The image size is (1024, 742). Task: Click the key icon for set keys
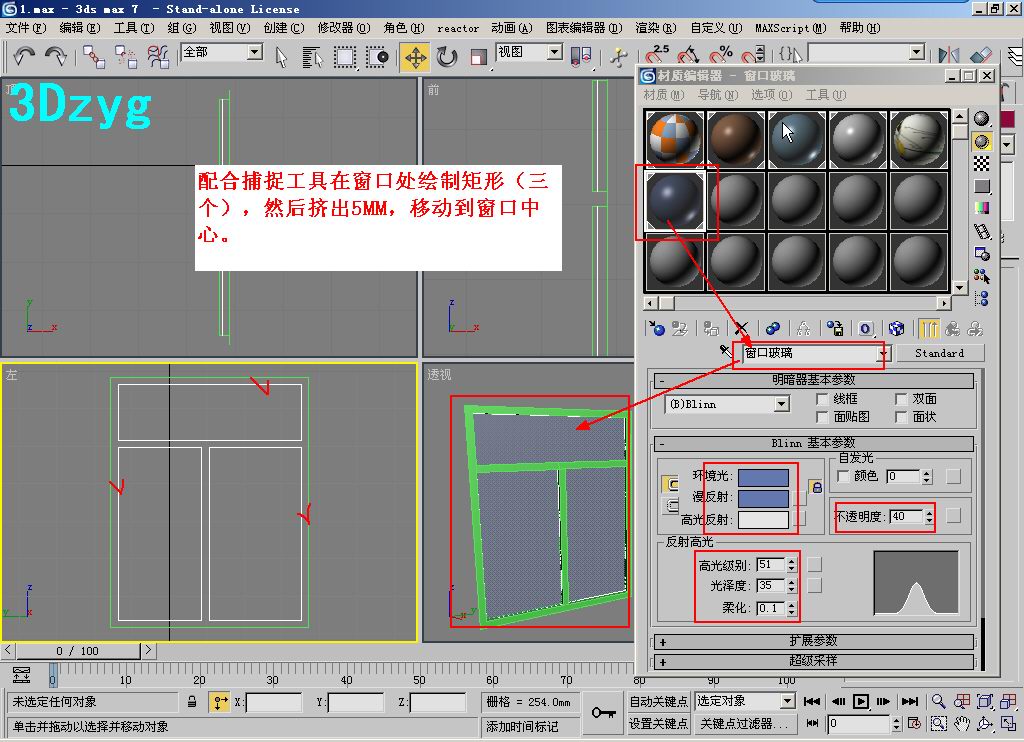[x=603, y=712]
